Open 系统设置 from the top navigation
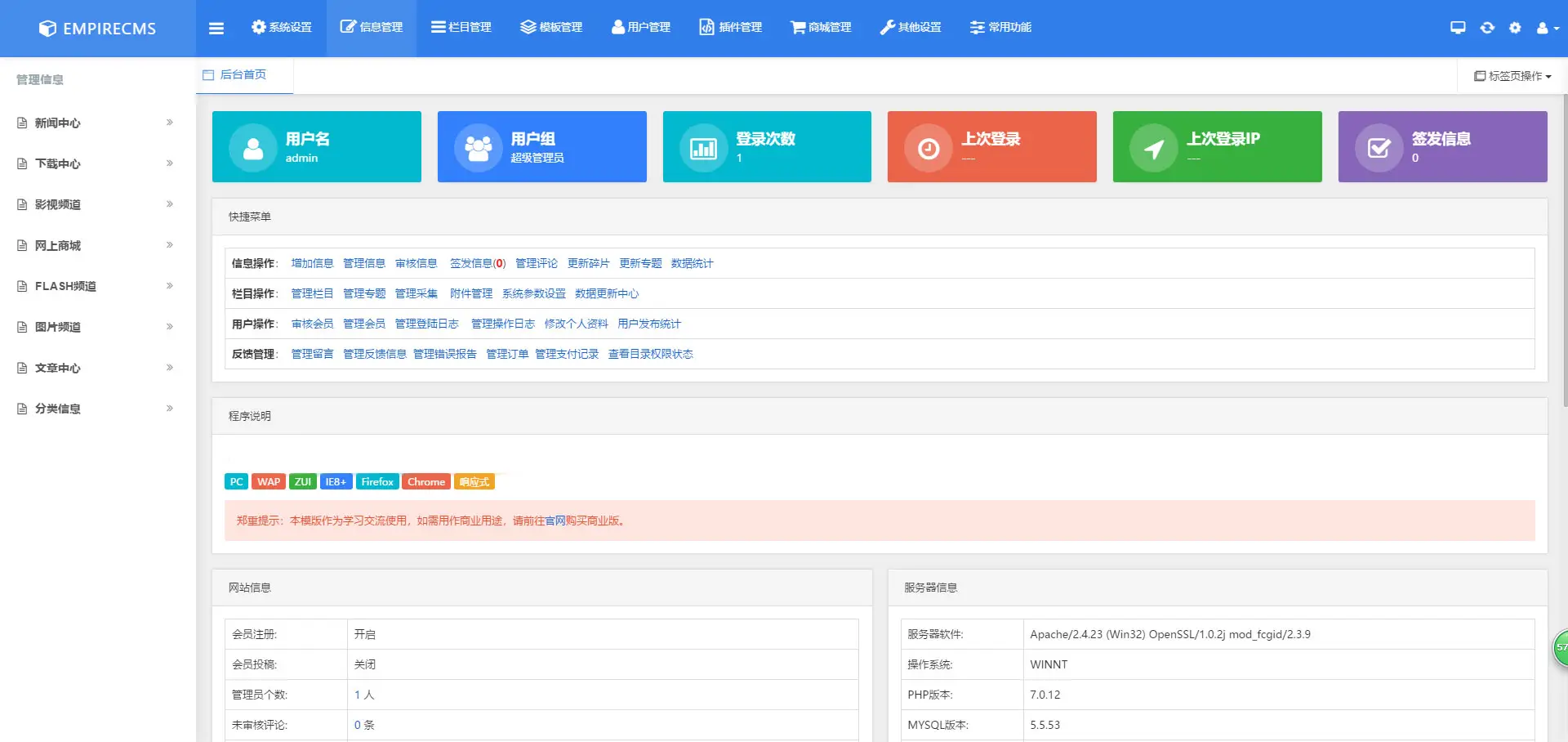1568x742 pixels. (281, 27)
